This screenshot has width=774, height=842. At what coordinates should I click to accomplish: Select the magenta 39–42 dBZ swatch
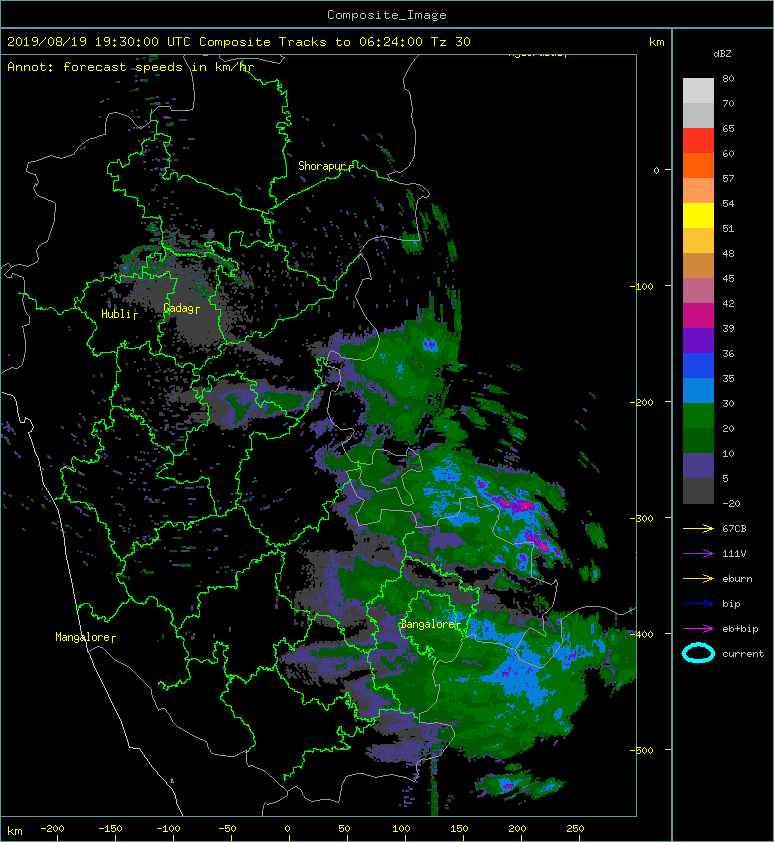(x=698, y=315)
